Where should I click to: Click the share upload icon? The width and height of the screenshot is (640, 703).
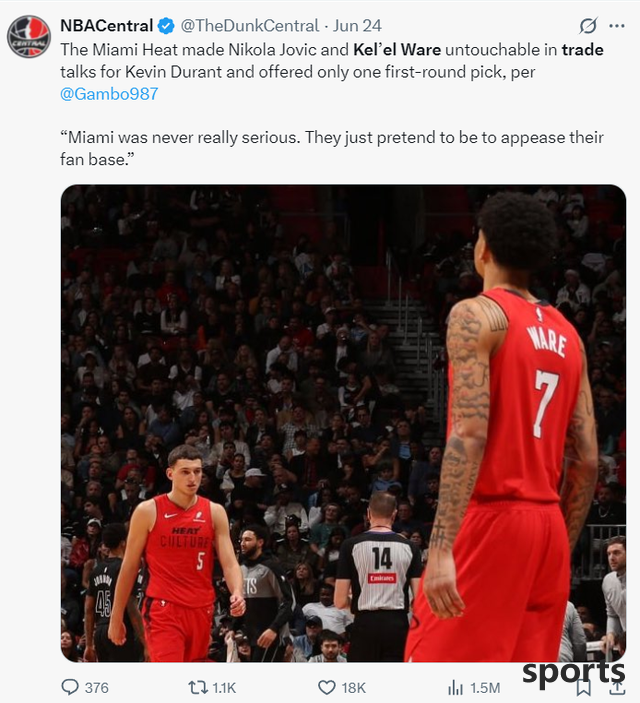coord(617,687)
